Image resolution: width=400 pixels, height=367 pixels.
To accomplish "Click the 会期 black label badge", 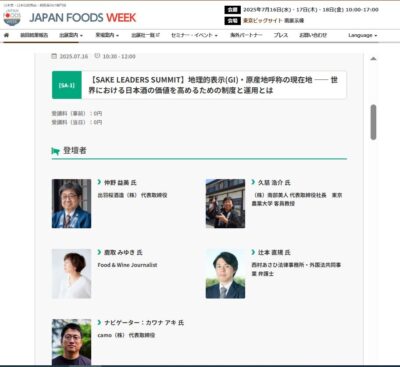I will [232, 10].
